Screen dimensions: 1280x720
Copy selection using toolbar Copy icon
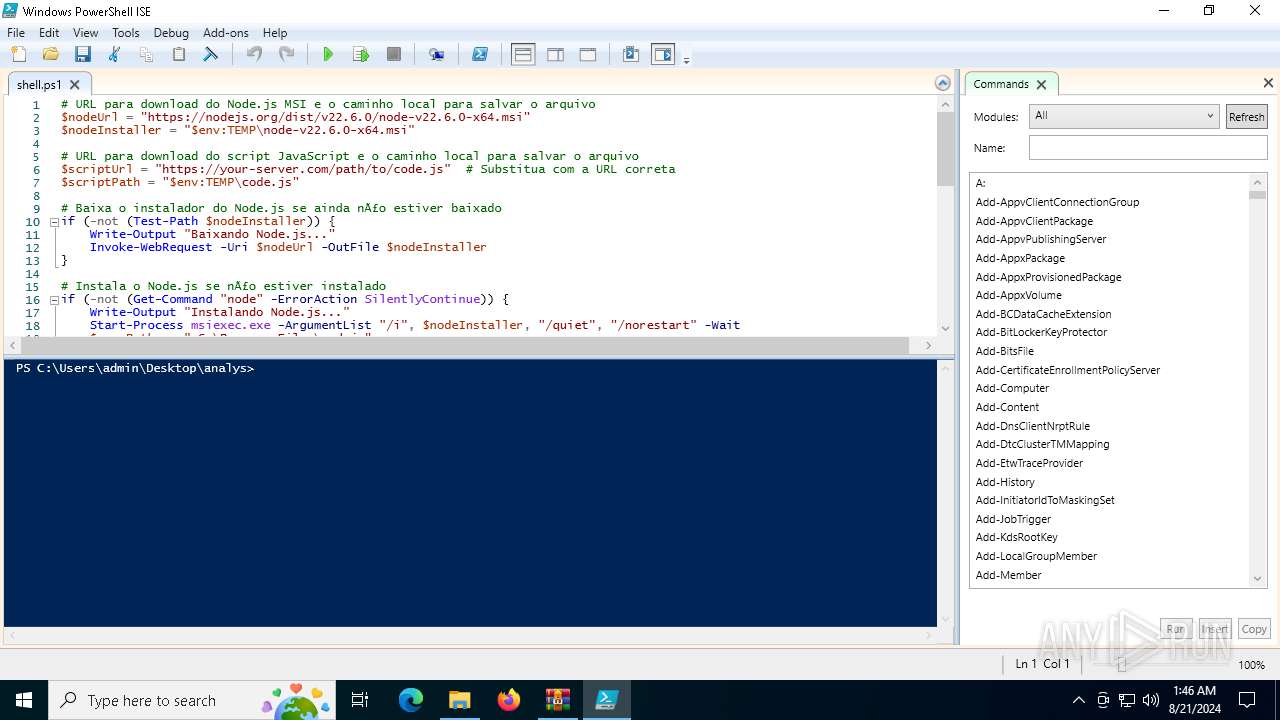(146, 55)
